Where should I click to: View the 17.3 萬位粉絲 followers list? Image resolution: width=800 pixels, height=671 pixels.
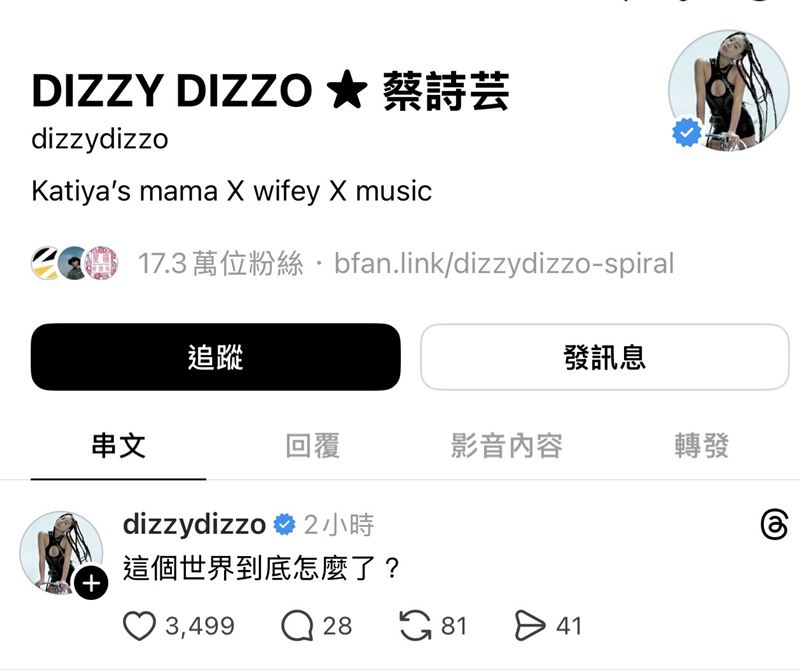(220, 263)
